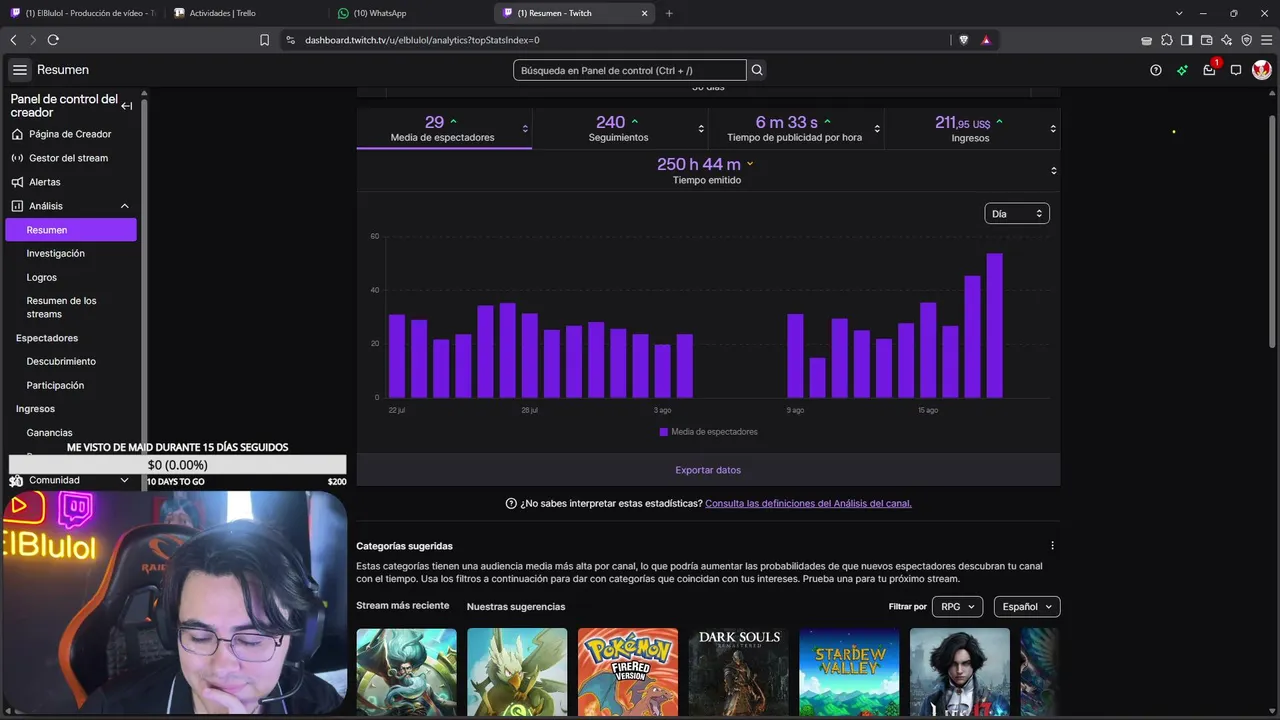
Task: Click the Panel de control search field
Action: point(630,70)
